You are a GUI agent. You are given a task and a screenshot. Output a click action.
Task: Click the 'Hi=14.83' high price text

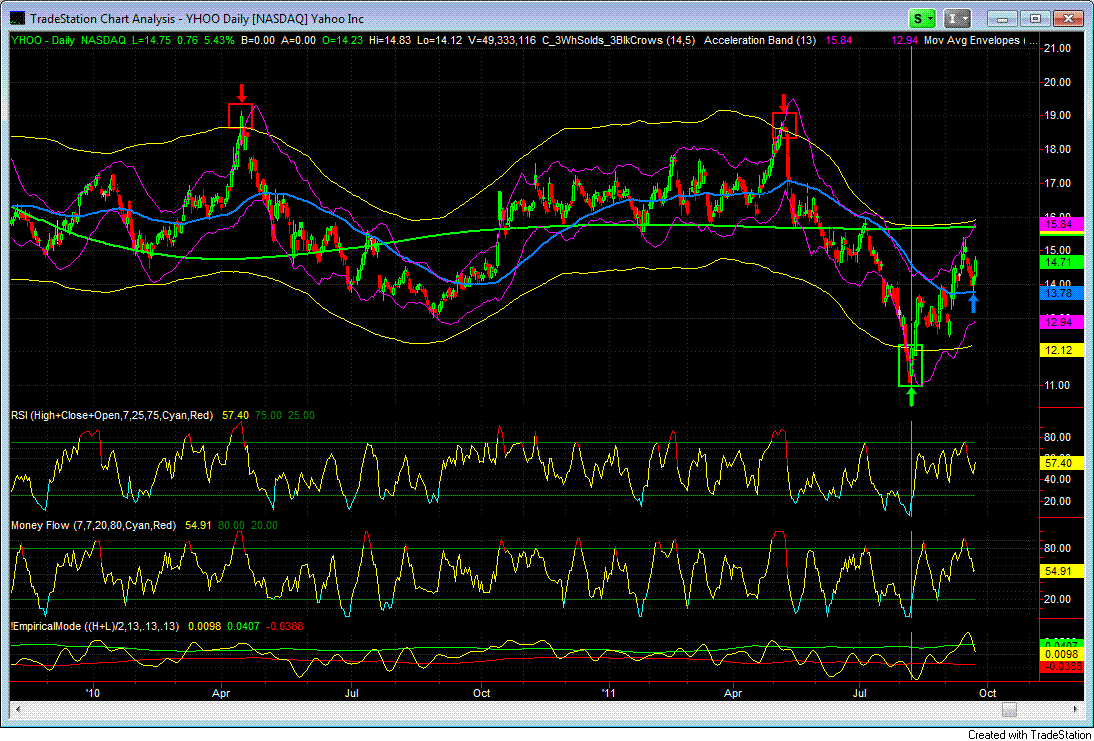pos(389,40)
